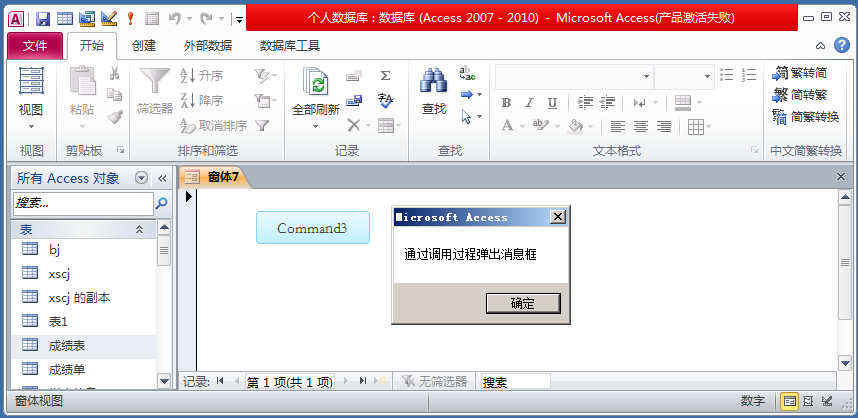This screenshot has width=858, height=418.
Task: Open the 视图 (View) button
Action: pyautogui.click(x=31, y=98)
